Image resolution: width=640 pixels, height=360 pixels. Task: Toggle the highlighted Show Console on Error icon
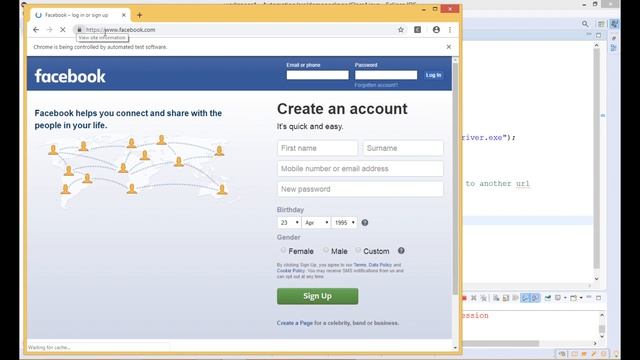tap(535, 298)
